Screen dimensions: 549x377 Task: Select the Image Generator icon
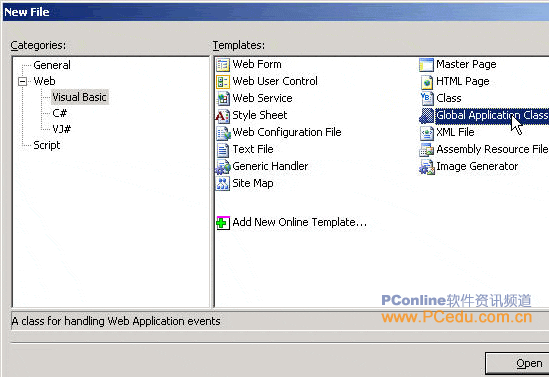(426, 167)
